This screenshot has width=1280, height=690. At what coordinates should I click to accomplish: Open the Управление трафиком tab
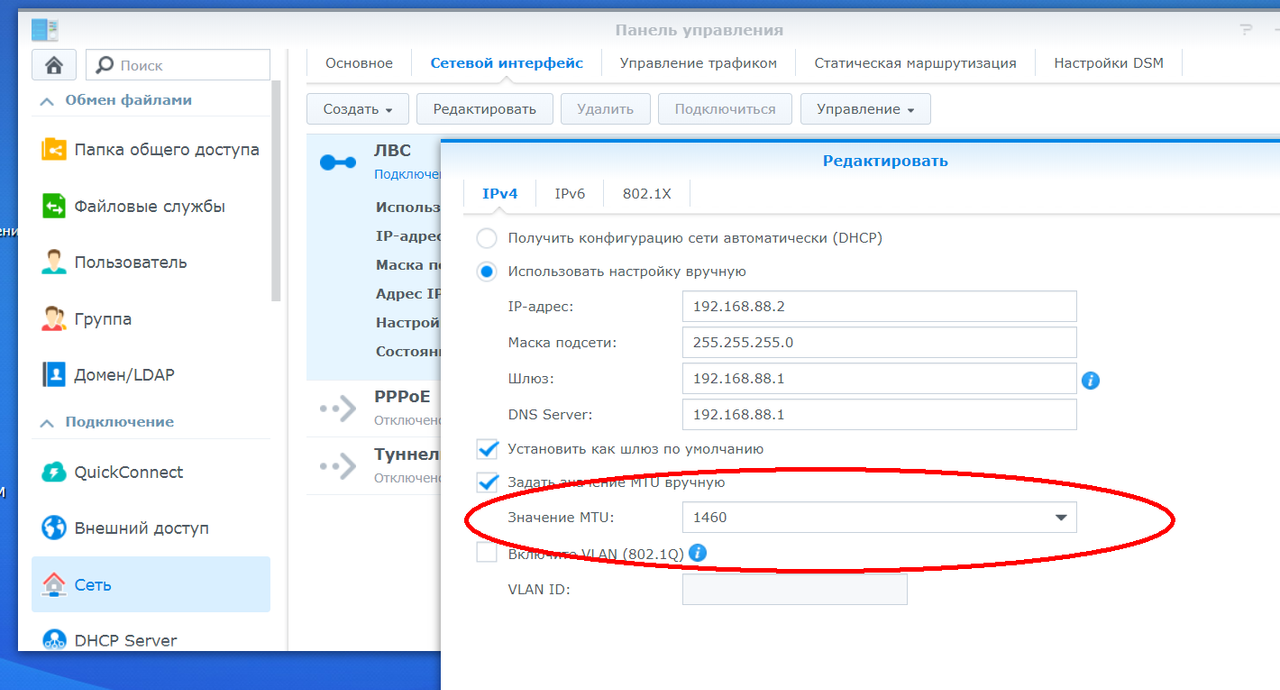pyautogui.click(x=698, y=63)
